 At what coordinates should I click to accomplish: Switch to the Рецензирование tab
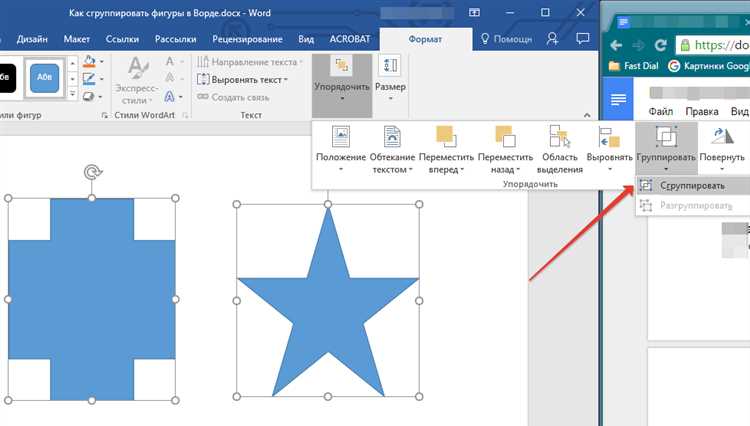pyautogui.click(x=247, y=39)
